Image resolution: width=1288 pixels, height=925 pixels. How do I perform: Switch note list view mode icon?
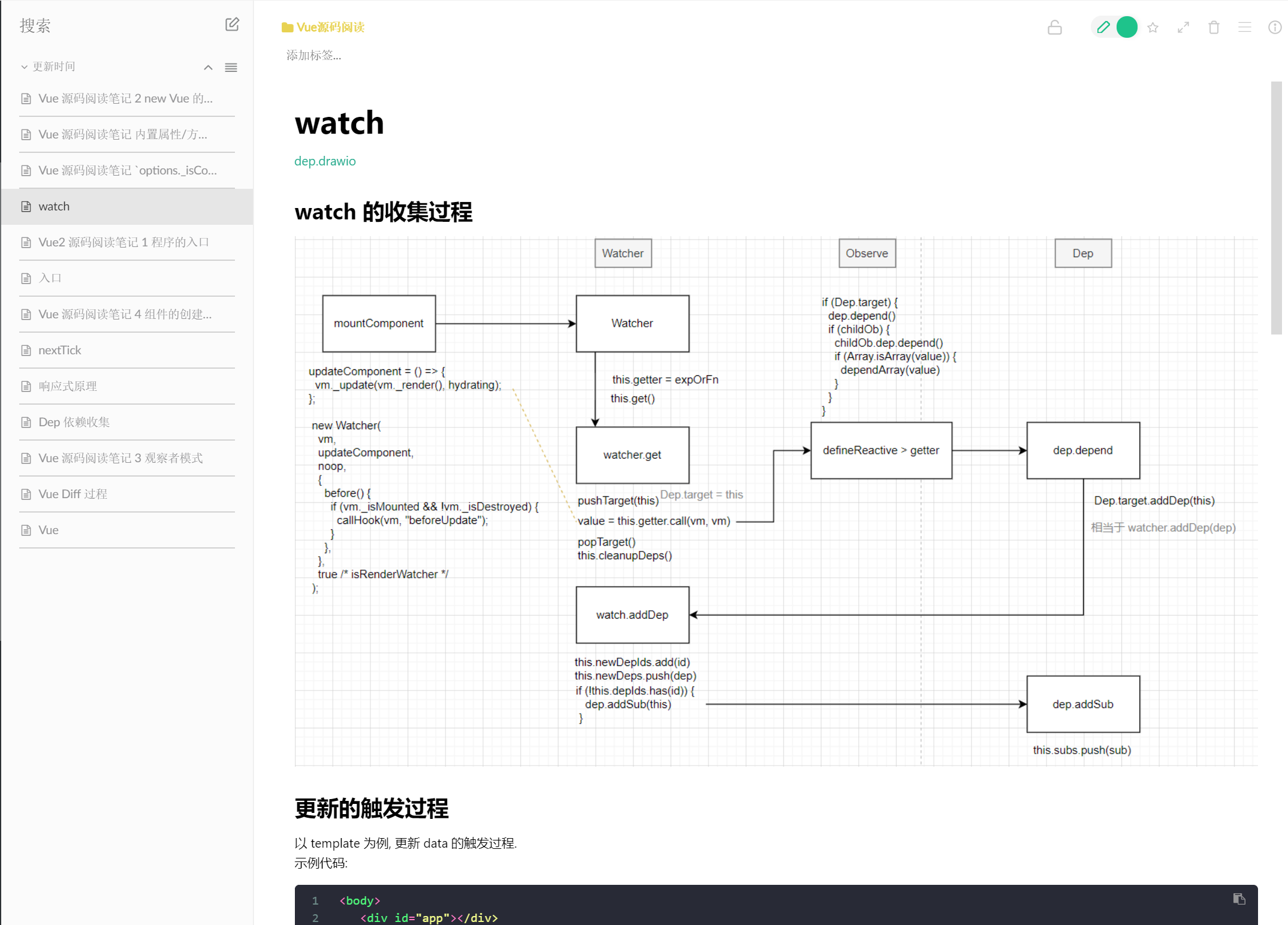231,67
